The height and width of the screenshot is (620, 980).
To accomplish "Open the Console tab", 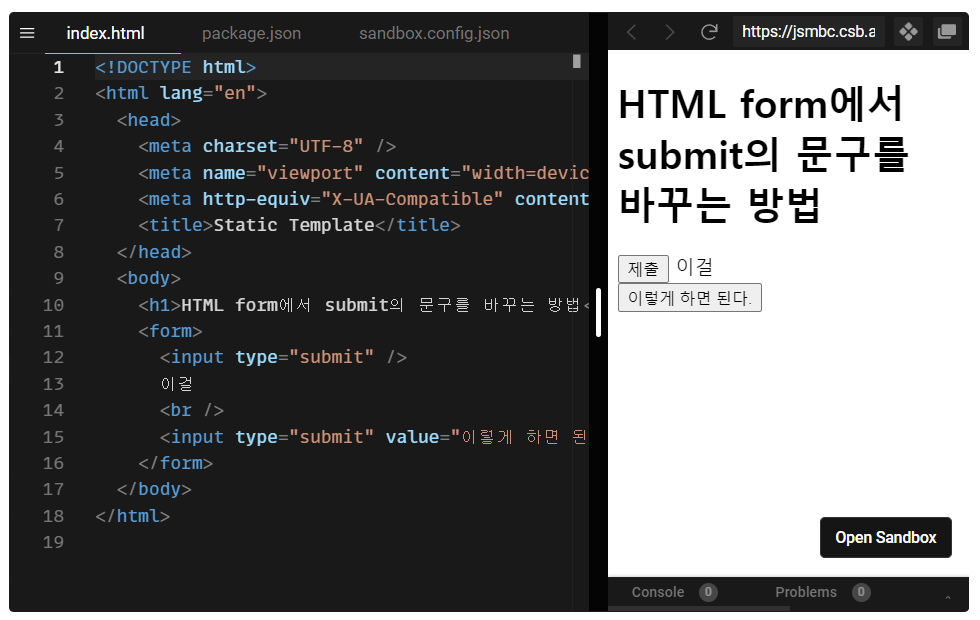I will tap(658, 592).
